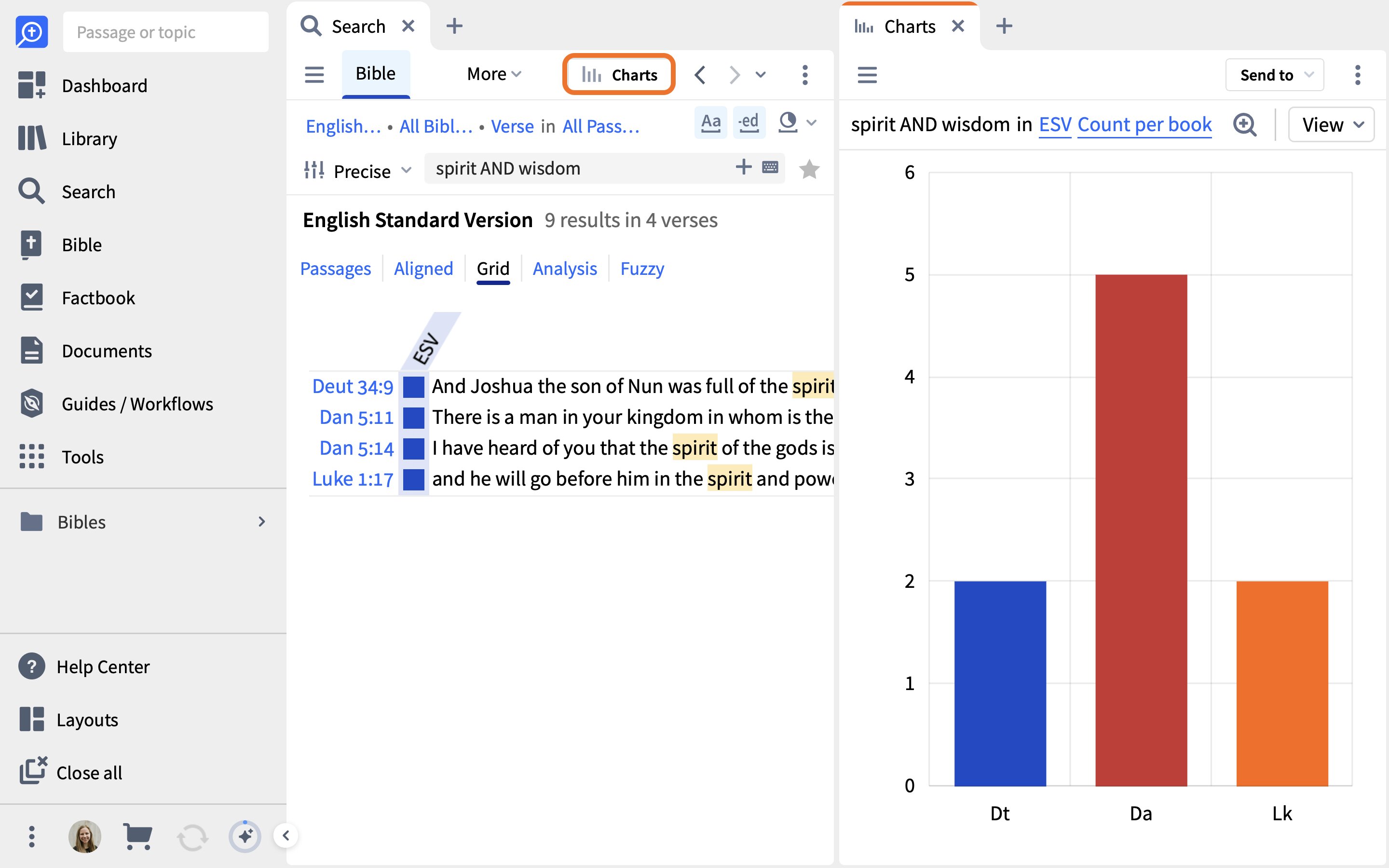1389x868 pixels.
Task: Switch to the Analysis results view
Action: click(x=565, y=268)
